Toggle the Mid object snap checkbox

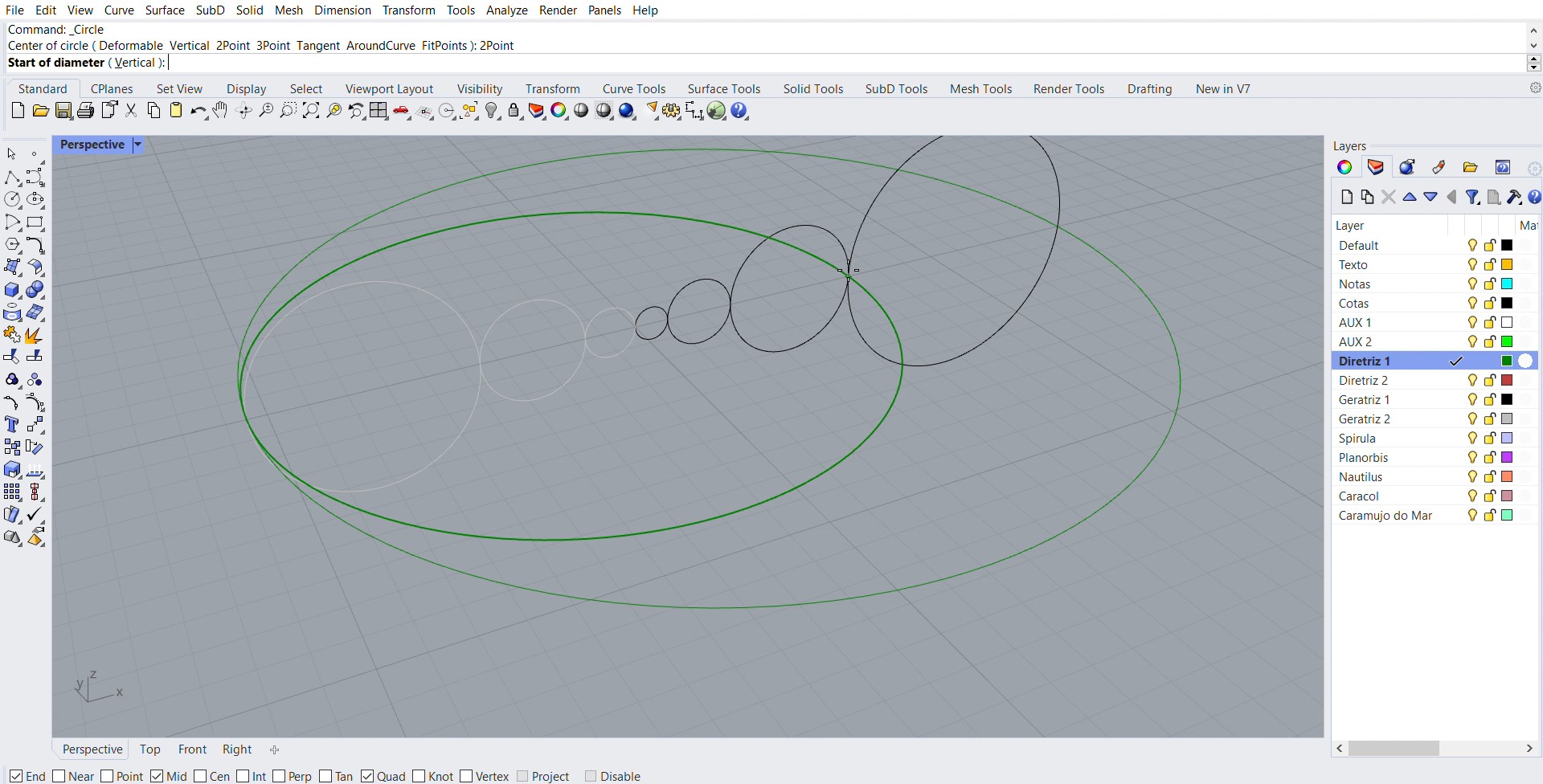(x=157, y=776)
